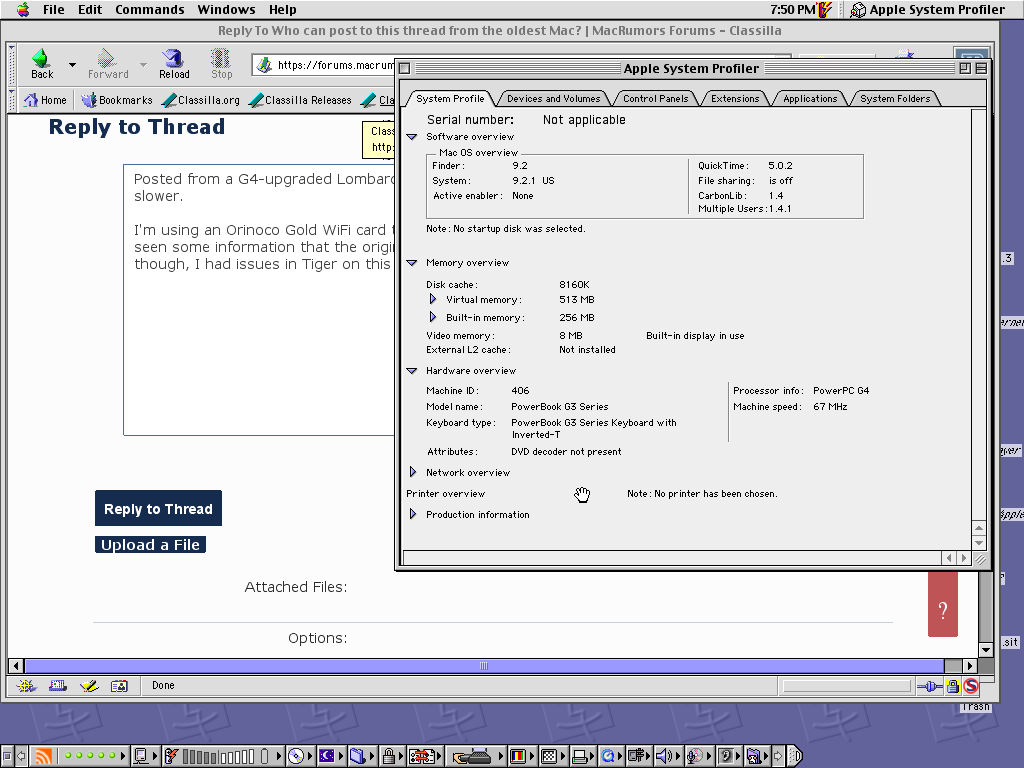Click the Reply to Thread button

(x=158, y=508)
